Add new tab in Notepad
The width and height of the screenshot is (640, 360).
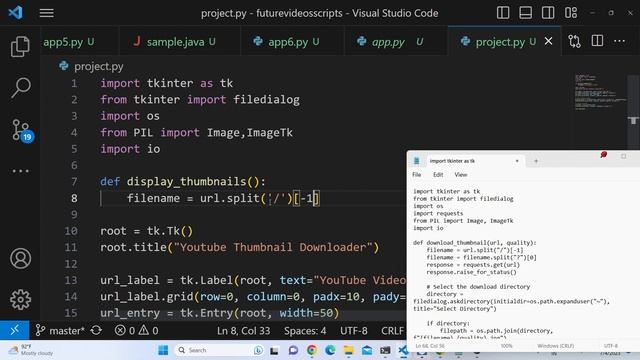pyautogui.click(x=536, y=161)
